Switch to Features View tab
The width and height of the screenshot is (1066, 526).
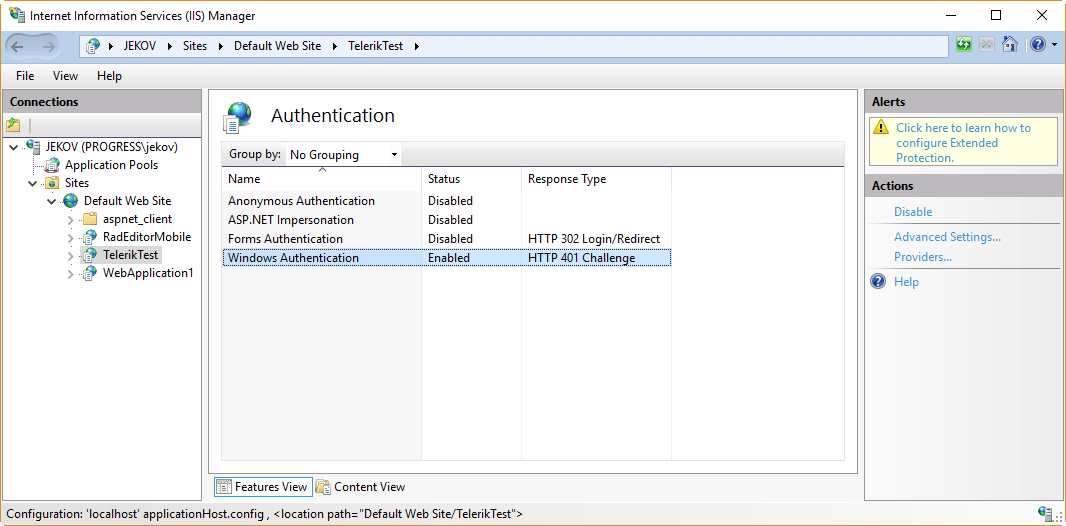coord(263,487)
